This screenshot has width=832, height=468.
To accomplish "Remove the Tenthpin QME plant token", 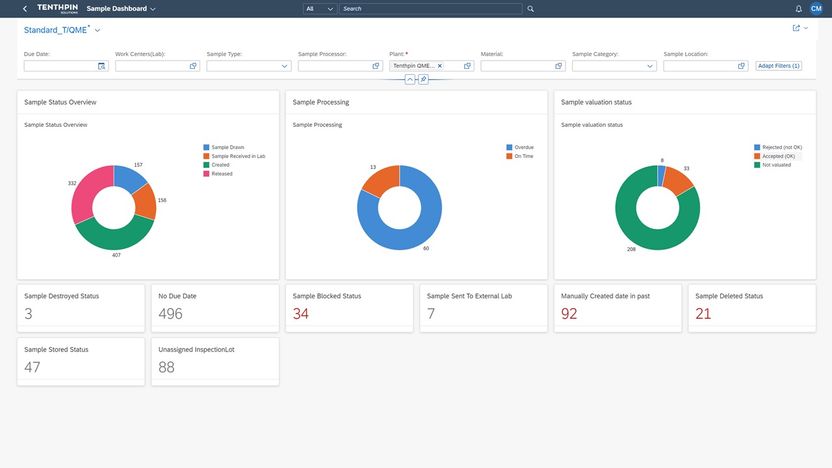I will [440, 66].
